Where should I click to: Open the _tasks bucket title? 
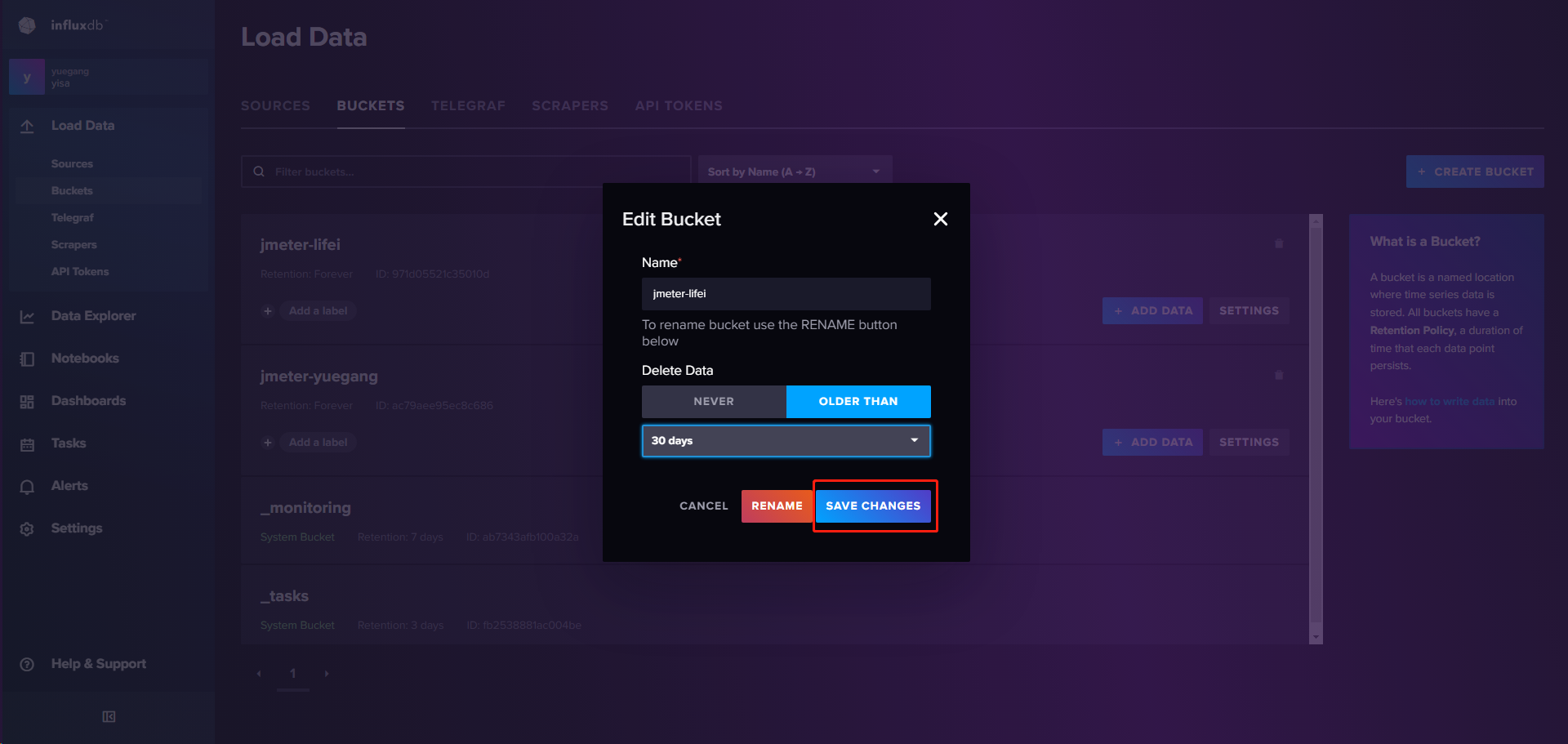(x=284, y=596)
